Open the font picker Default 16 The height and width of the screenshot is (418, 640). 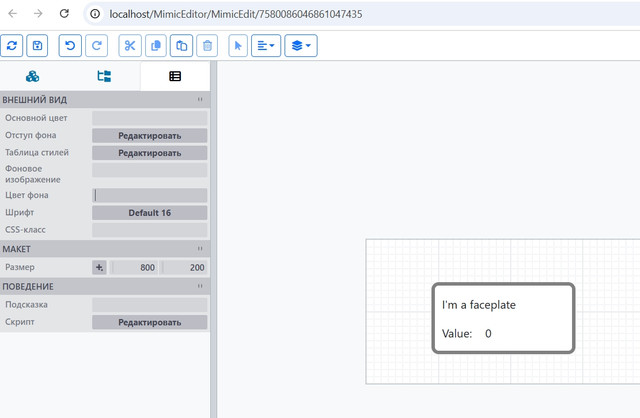[149, 213]
